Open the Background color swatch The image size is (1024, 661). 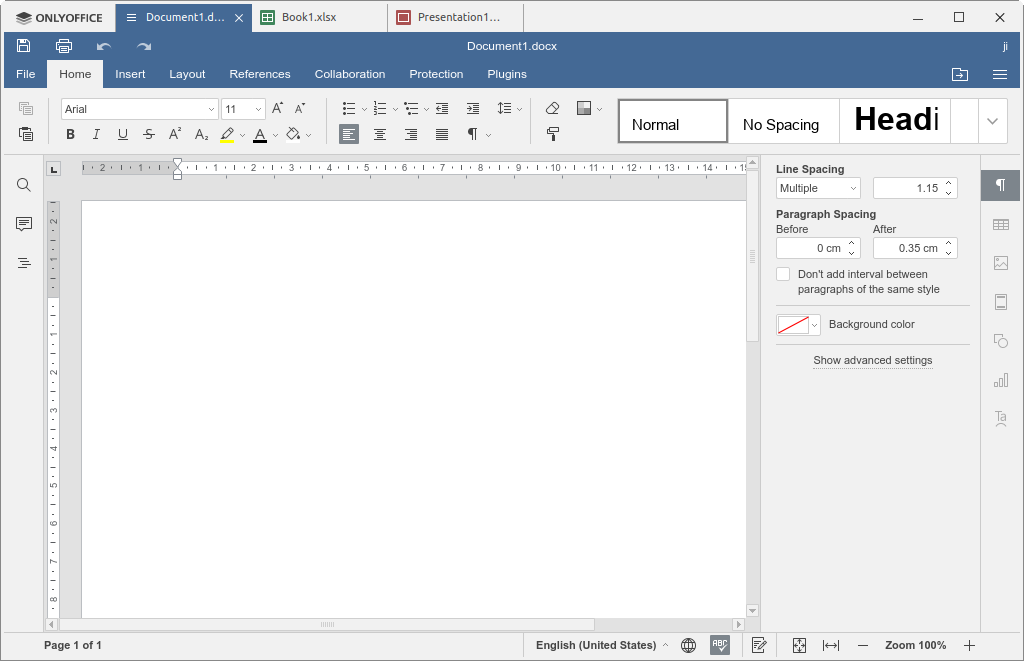pyautogui.click(x=797, y=325)
